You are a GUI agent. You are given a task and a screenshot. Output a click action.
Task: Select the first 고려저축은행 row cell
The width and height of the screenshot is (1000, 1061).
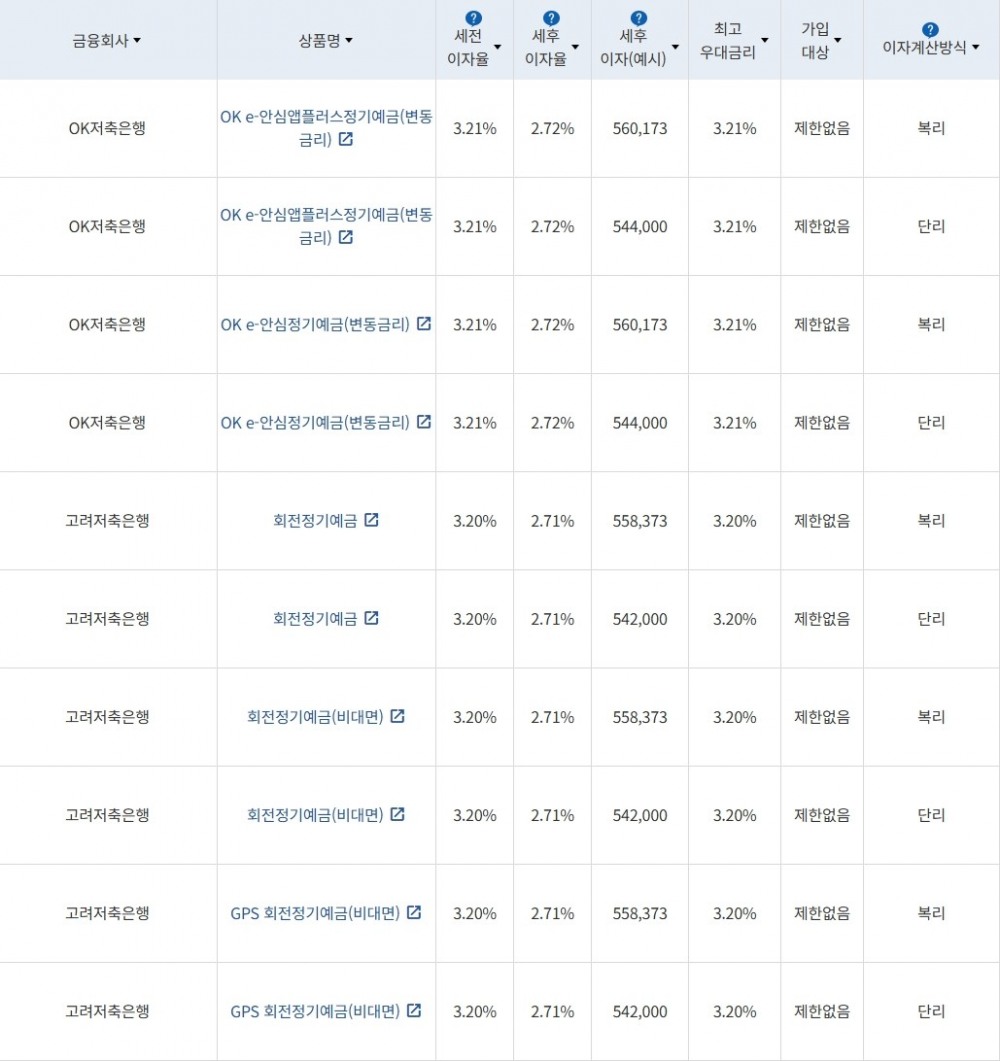[108, 520]
